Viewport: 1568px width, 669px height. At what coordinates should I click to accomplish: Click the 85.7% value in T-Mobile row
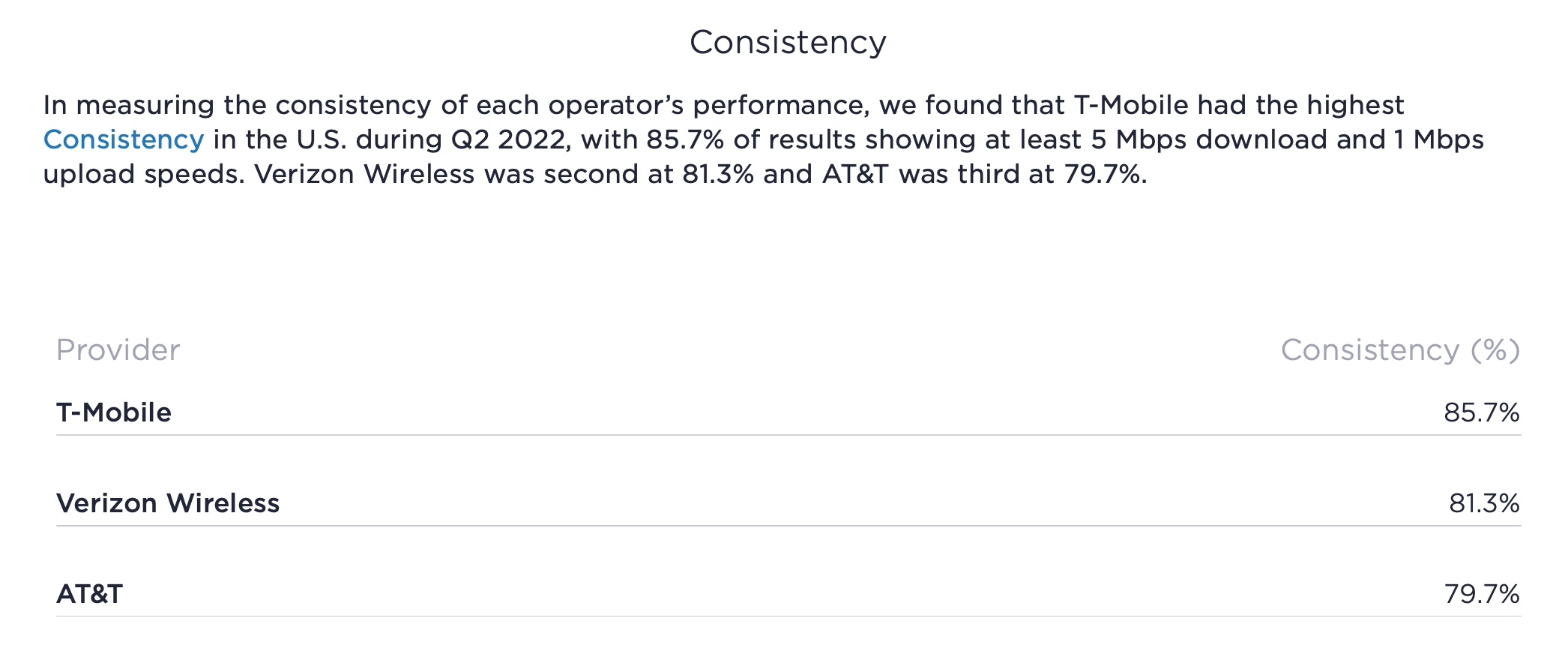pos(1481,412)
